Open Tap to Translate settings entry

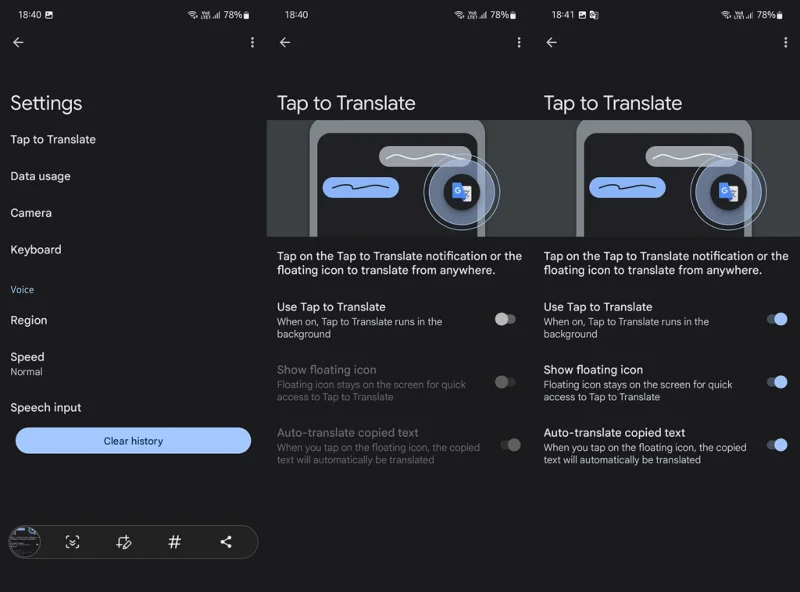pos(53,139)
